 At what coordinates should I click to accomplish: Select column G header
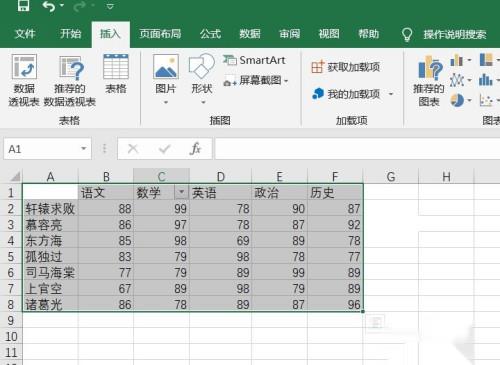pyautogui.click(x=391, y=176)
